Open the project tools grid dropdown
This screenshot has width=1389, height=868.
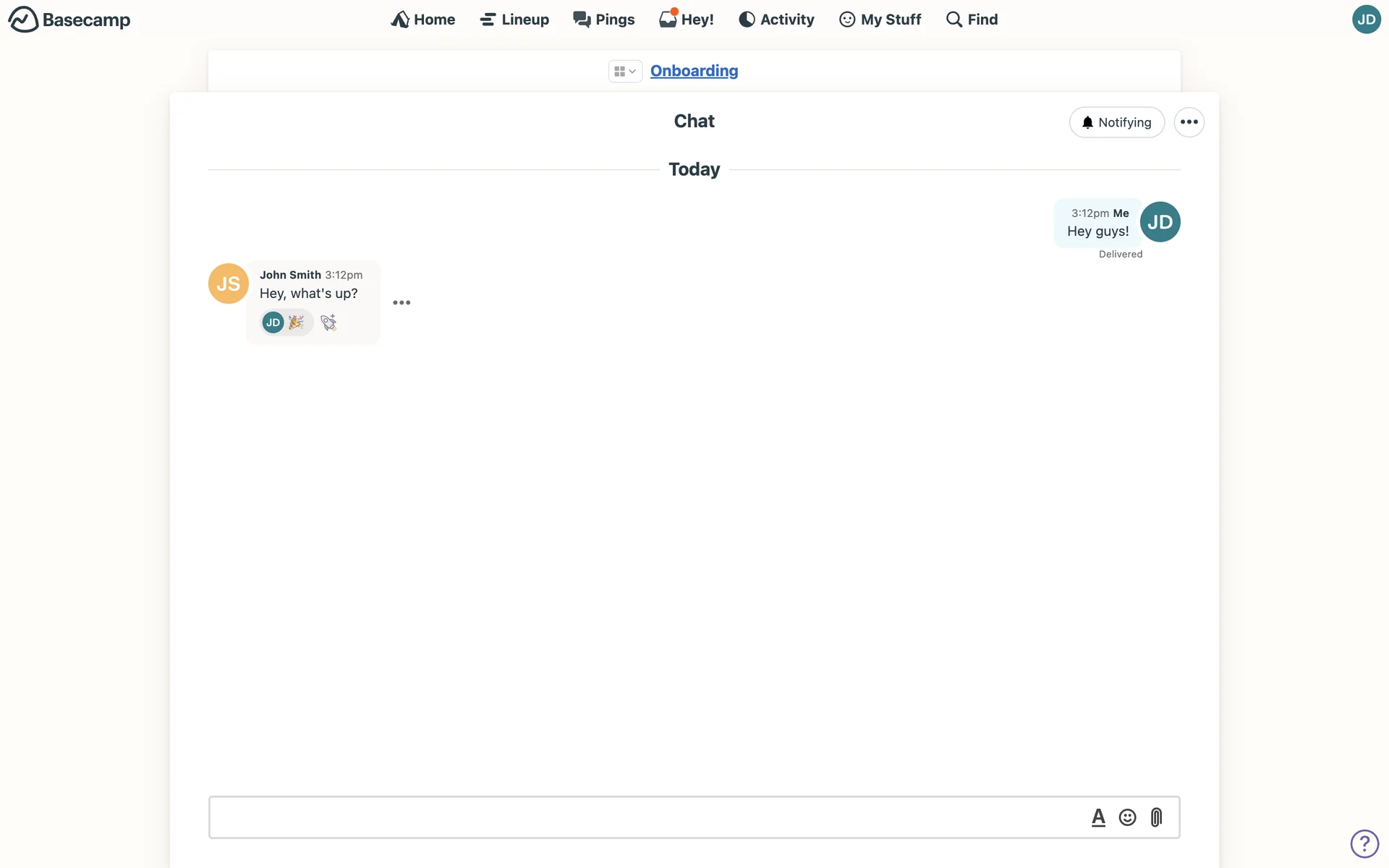point(624,71)
